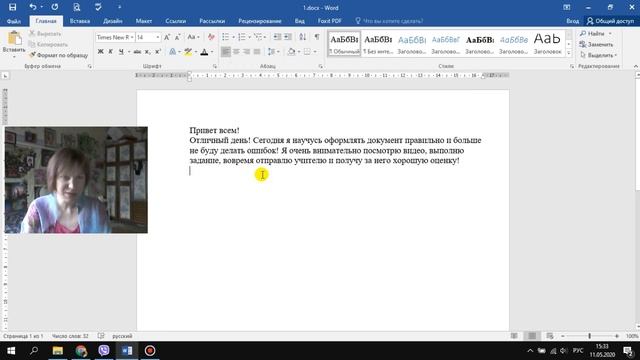Viewport: 640px width, 360px height.
Task: Switch to the Ссылки tab
Action: (176, 21)
